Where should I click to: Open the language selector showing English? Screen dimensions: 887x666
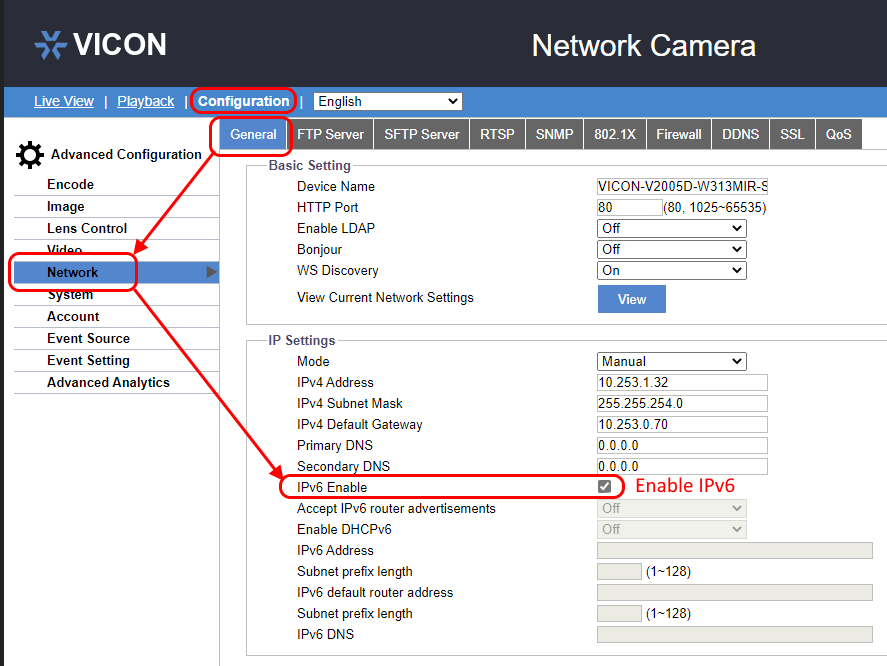[387, 101]
